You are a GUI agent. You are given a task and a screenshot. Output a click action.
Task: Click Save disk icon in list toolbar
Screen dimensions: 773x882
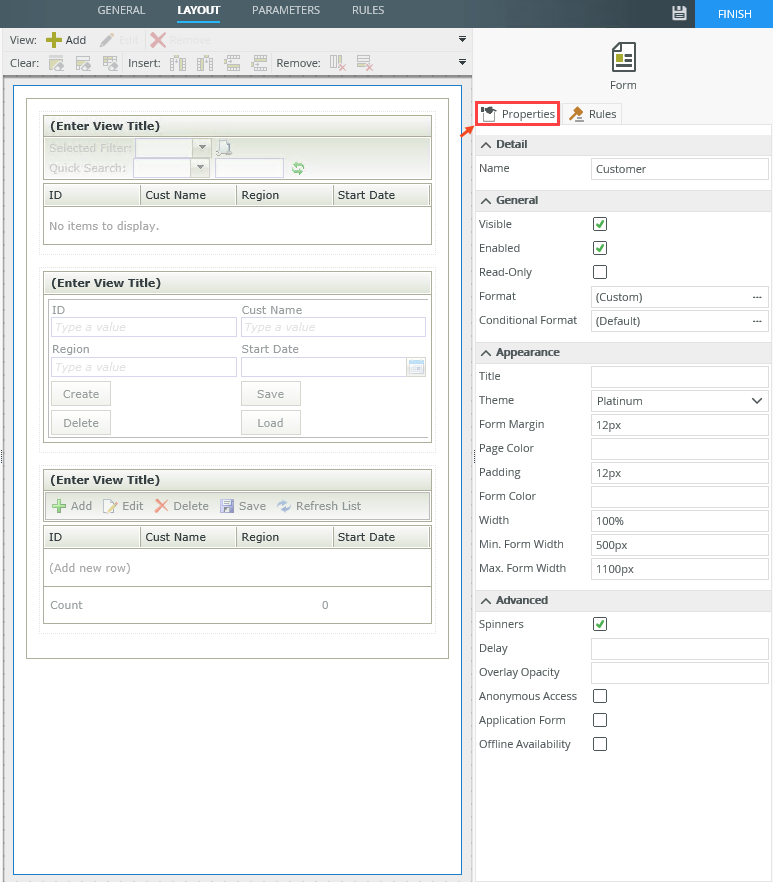tap(243, 506)
